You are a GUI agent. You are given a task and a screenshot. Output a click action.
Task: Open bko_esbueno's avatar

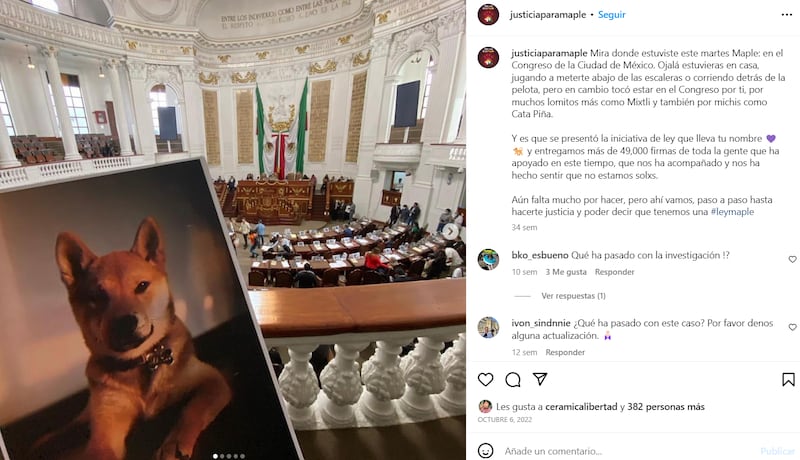tap(488, 259)
